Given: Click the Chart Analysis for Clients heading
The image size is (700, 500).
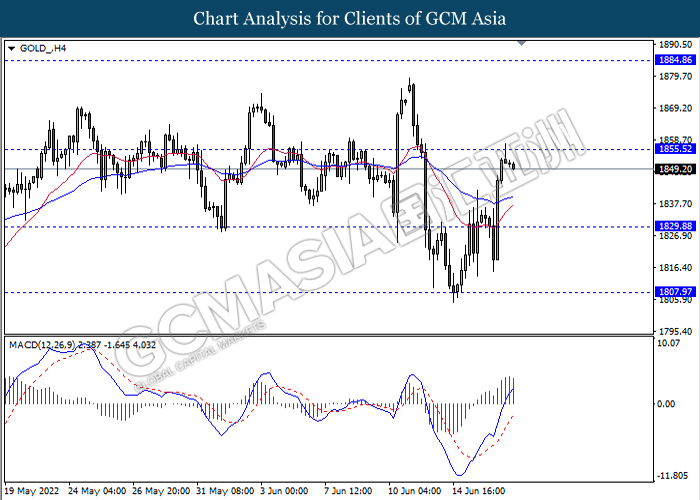Looking at the screenshot, I should tap(350, 19).
